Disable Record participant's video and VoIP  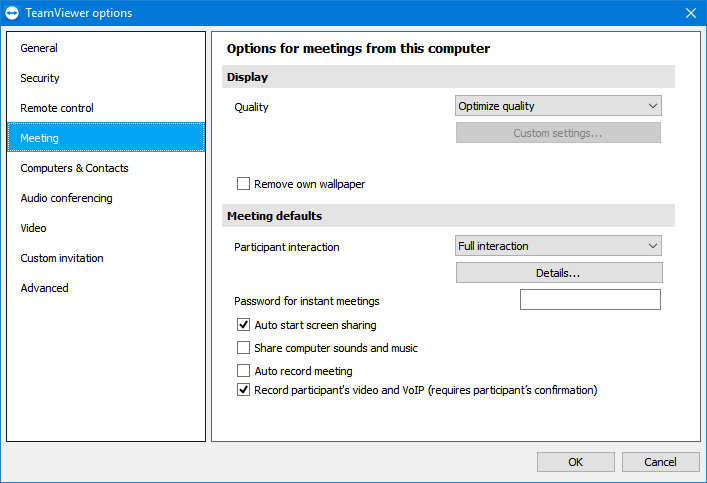243,390
